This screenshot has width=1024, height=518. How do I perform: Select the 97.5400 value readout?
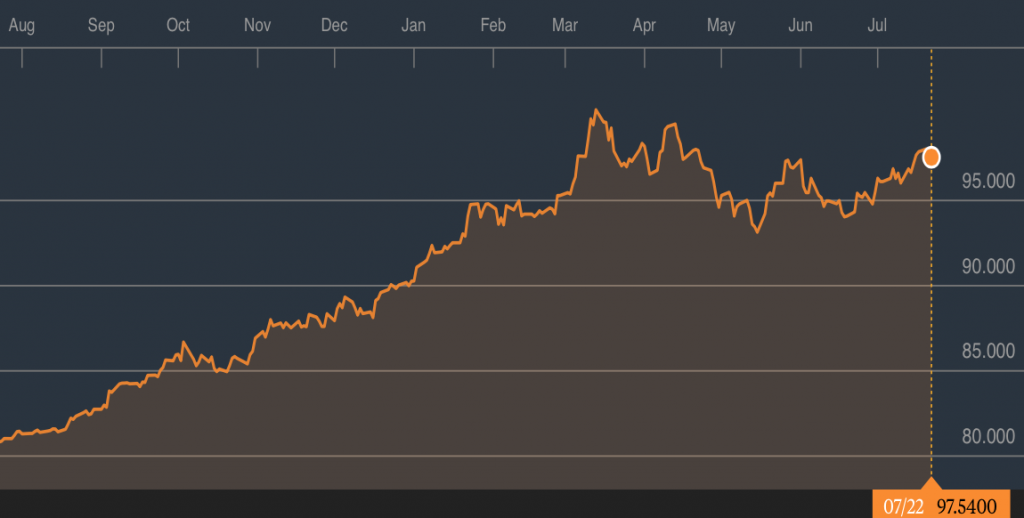point(965,506)
